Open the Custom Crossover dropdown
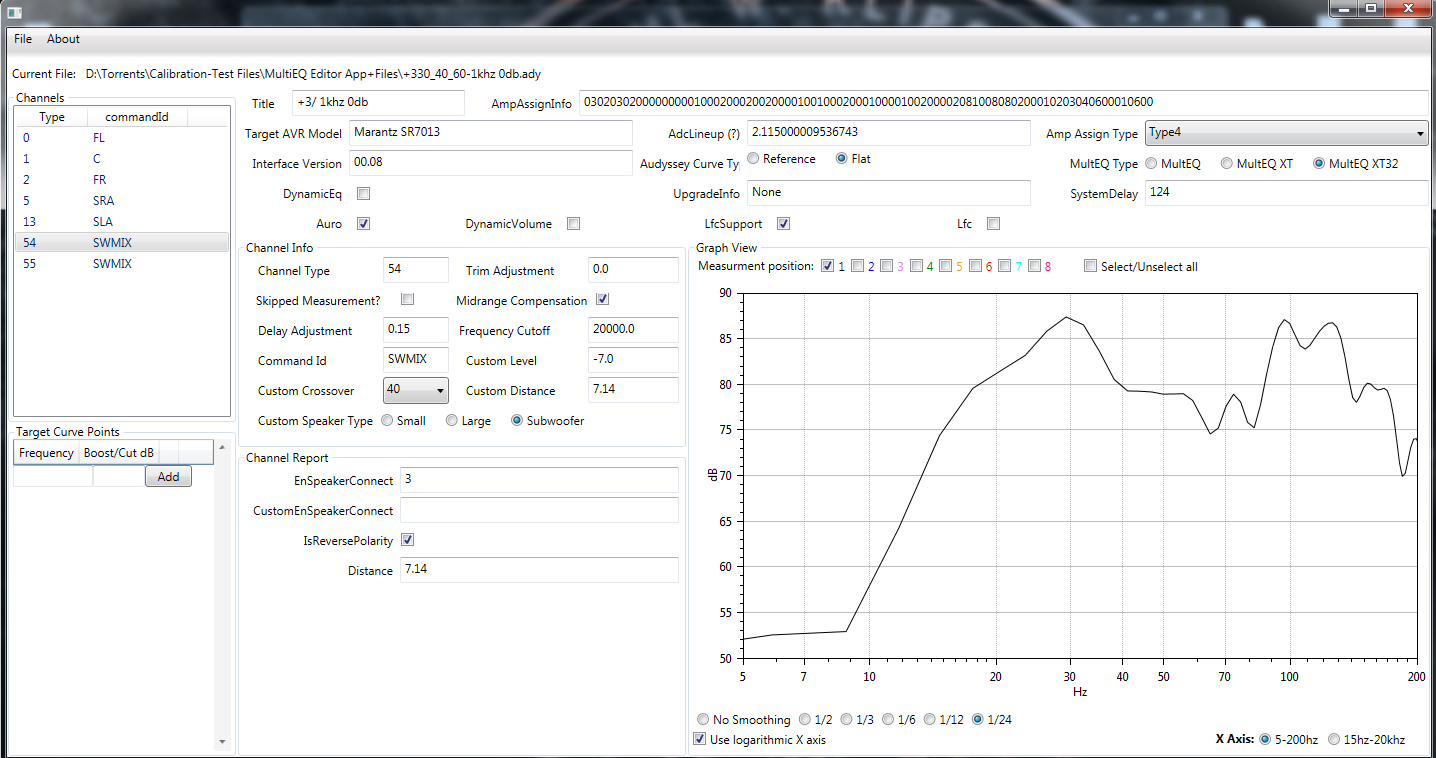 [415, 390]
